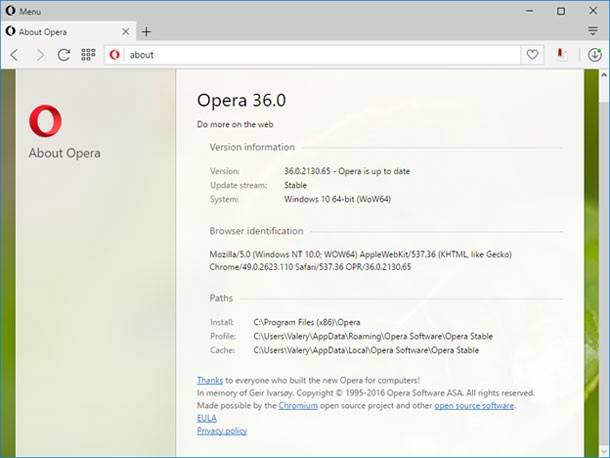Click the large red Opera logo
Image resolution: width=610 pixels, height=458 pixels.
point(46,121)
